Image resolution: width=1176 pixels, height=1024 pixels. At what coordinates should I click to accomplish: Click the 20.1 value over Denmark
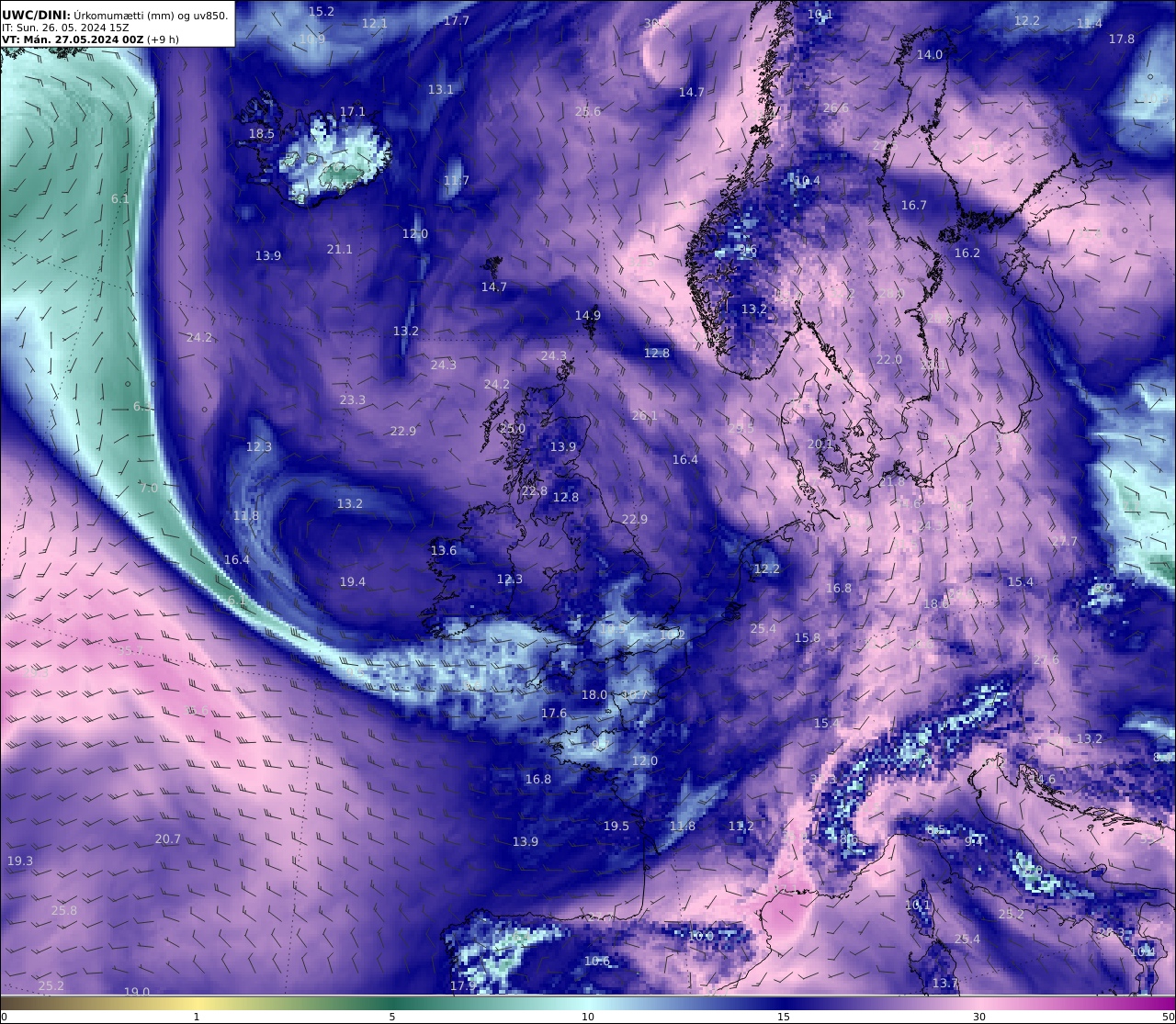click(x=820, y=444)
